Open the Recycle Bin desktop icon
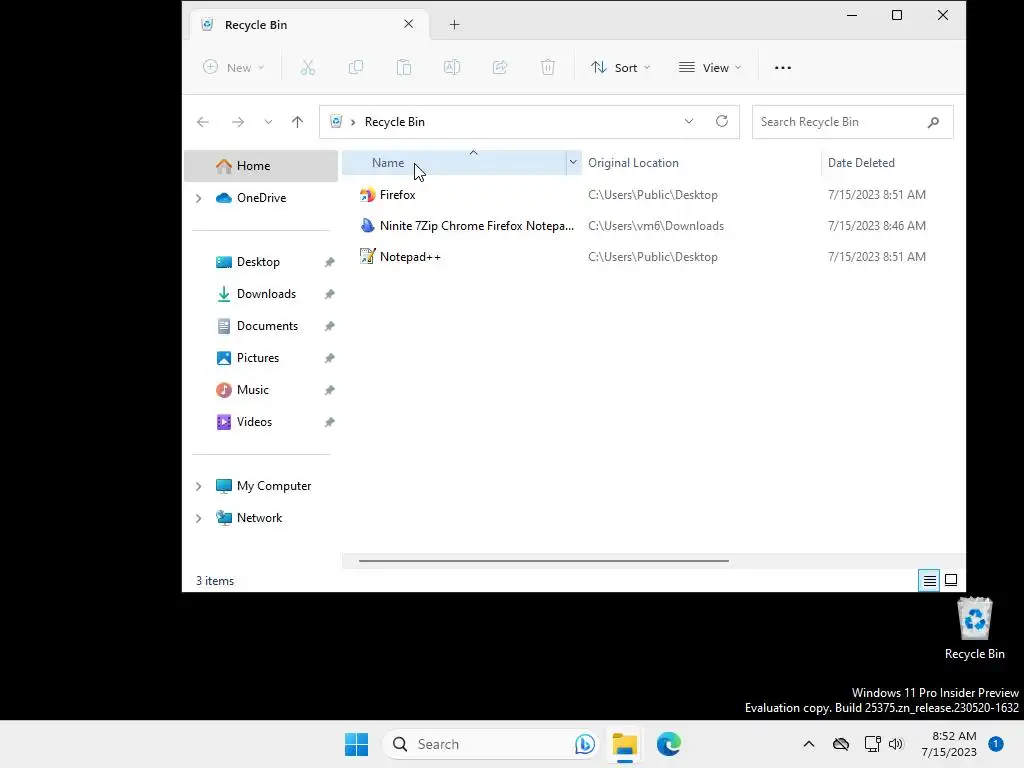 974,628
